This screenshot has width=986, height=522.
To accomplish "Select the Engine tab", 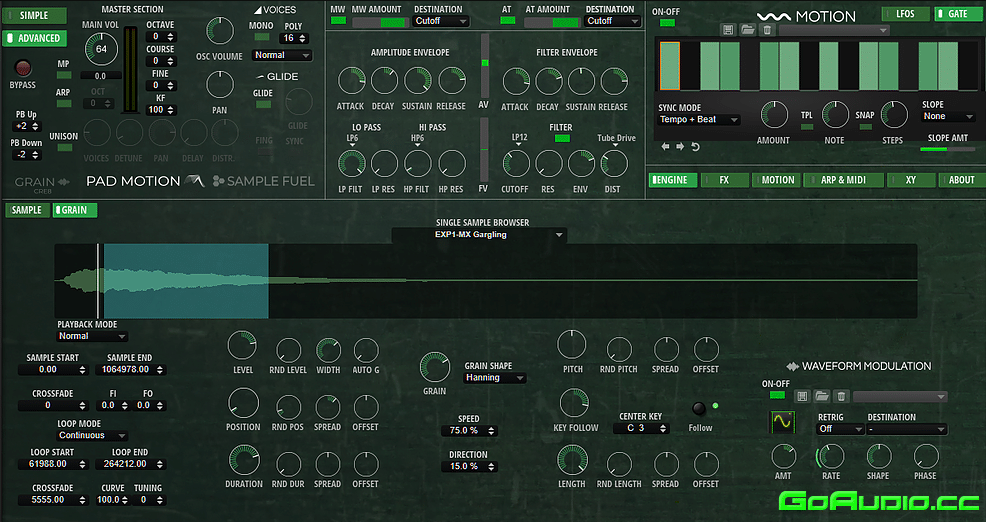I will tap(673, 180).
